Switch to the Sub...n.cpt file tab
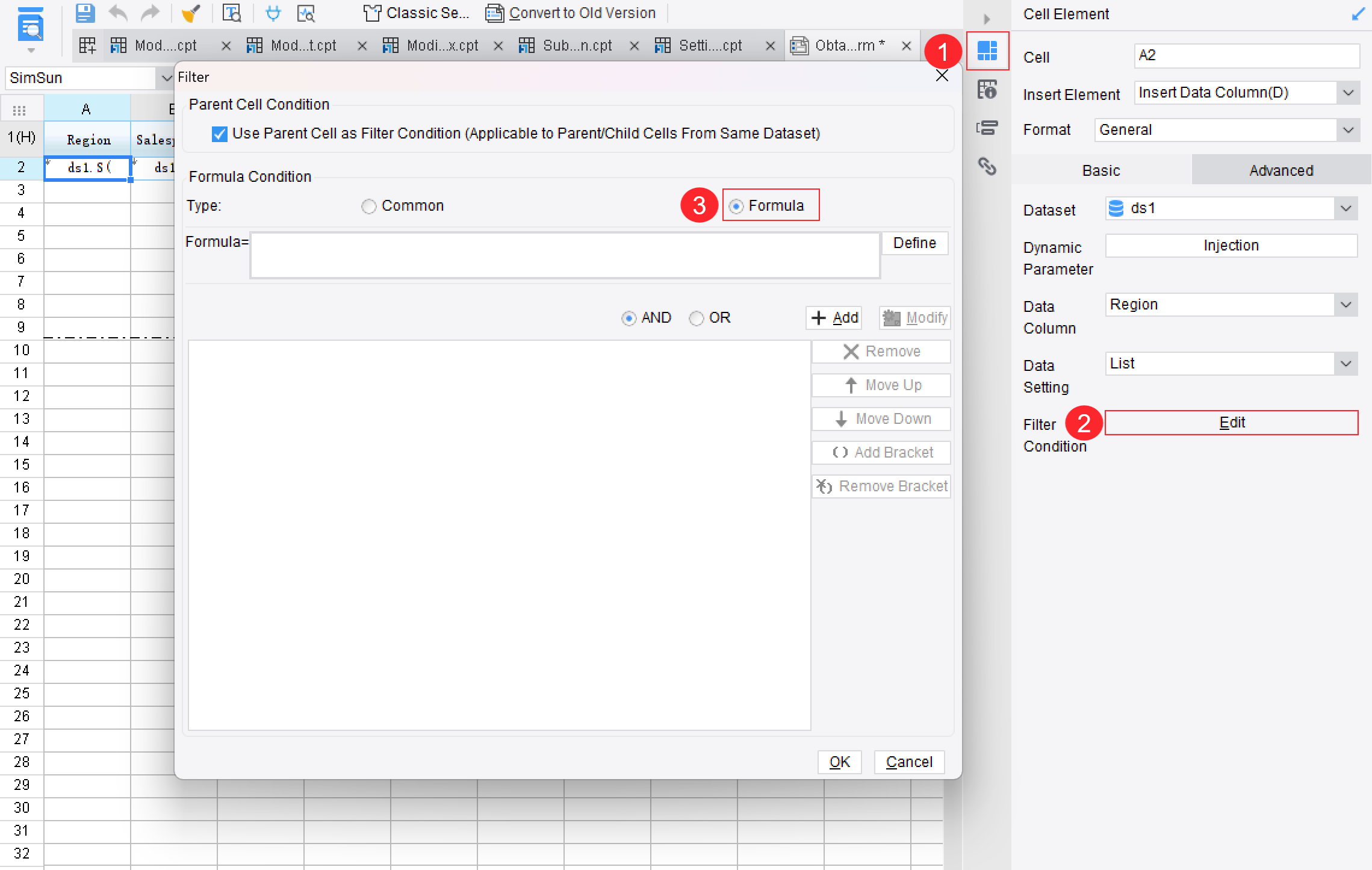The image size is (1372, 870). [x=576, y=46]
